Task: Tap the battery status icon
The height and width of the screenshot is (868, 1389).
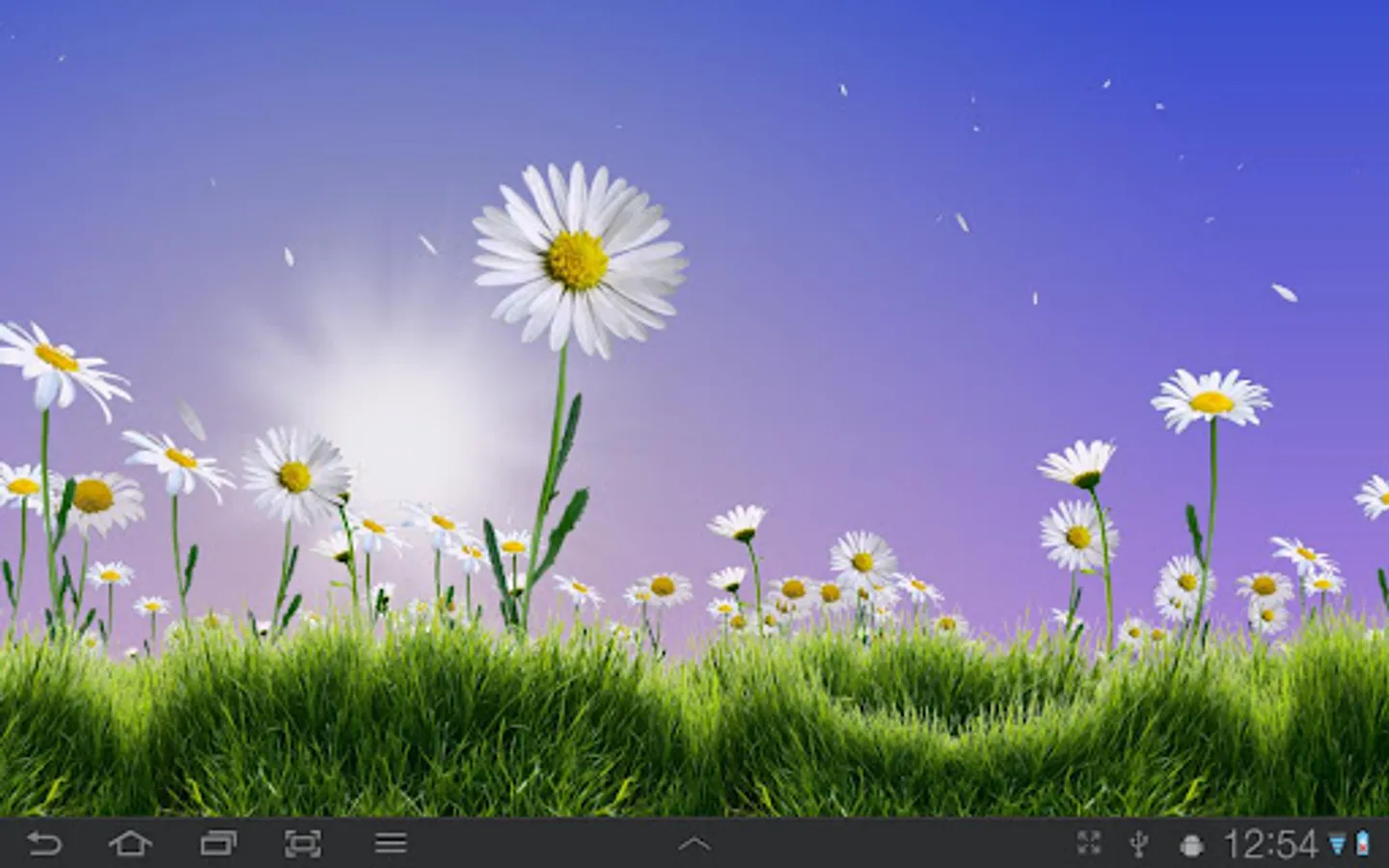Action: (1361, 844)
